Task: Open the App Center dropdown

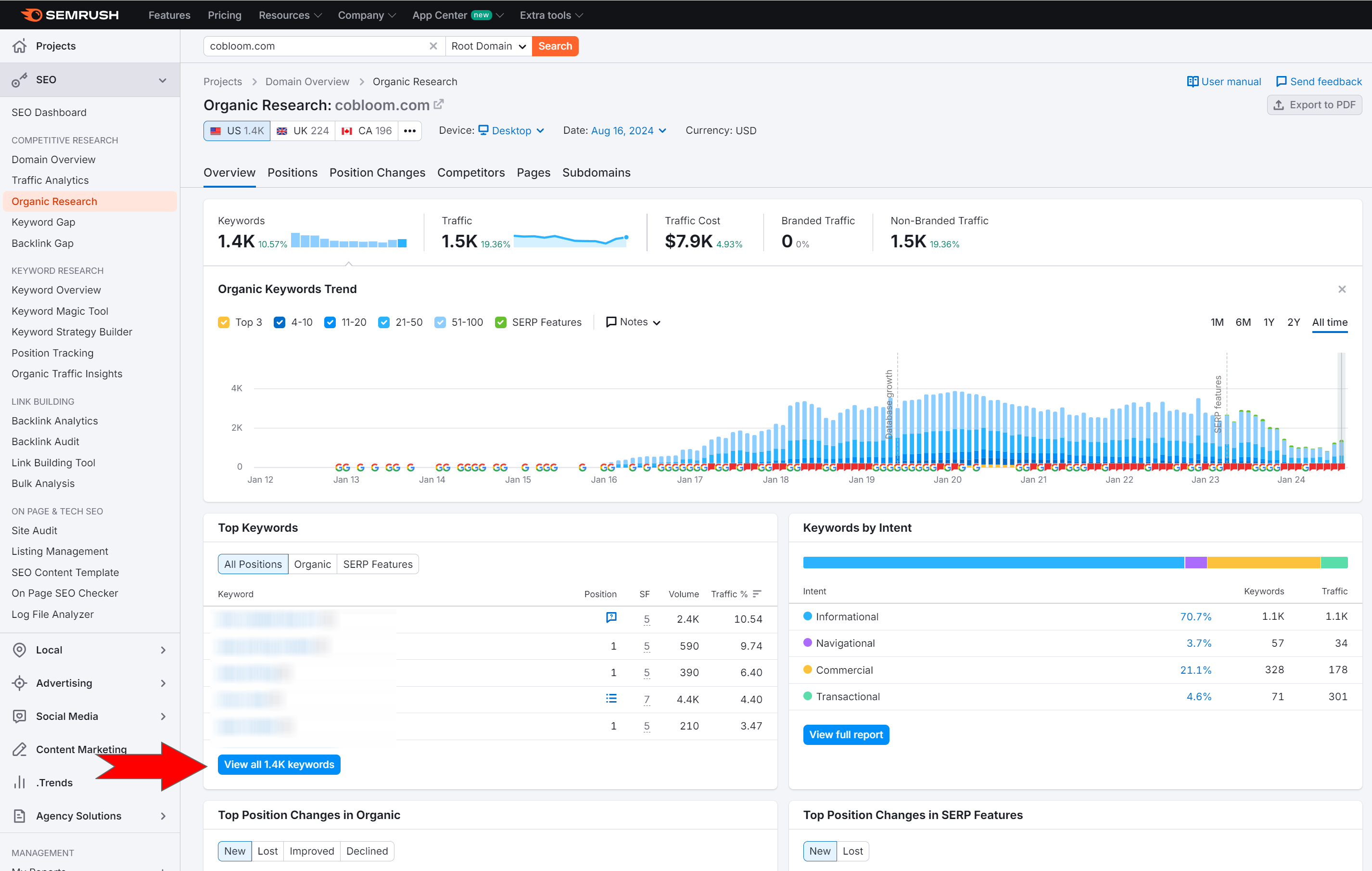Action: [x=457, y=15]
